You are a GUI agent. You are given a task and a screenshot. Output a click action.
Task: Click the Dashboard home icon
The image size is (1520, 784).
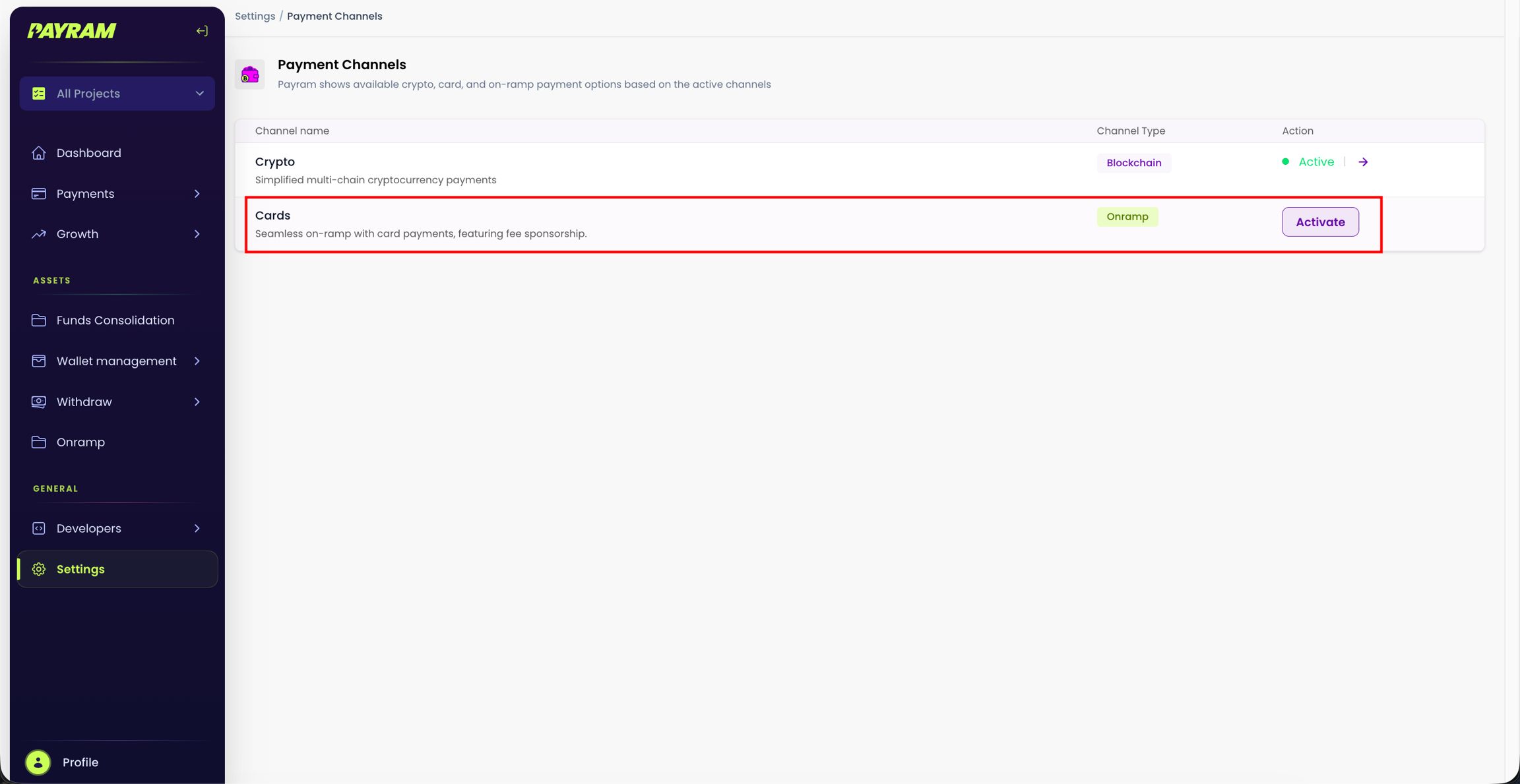tap(39, 153)
